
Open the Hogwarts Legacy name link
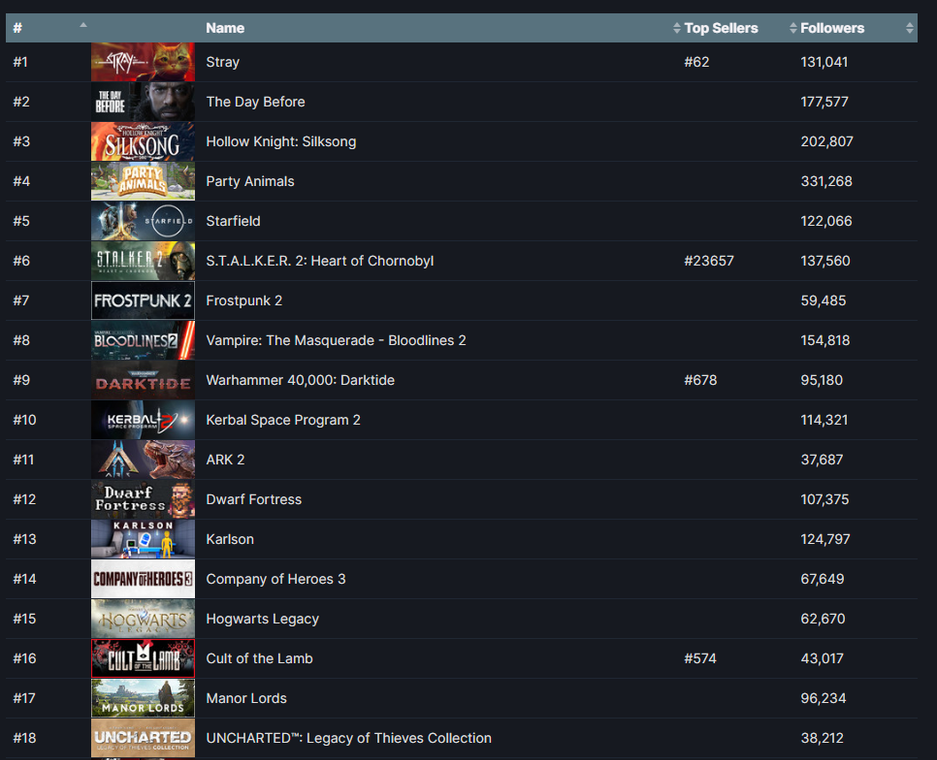click(x=262, y=619)
